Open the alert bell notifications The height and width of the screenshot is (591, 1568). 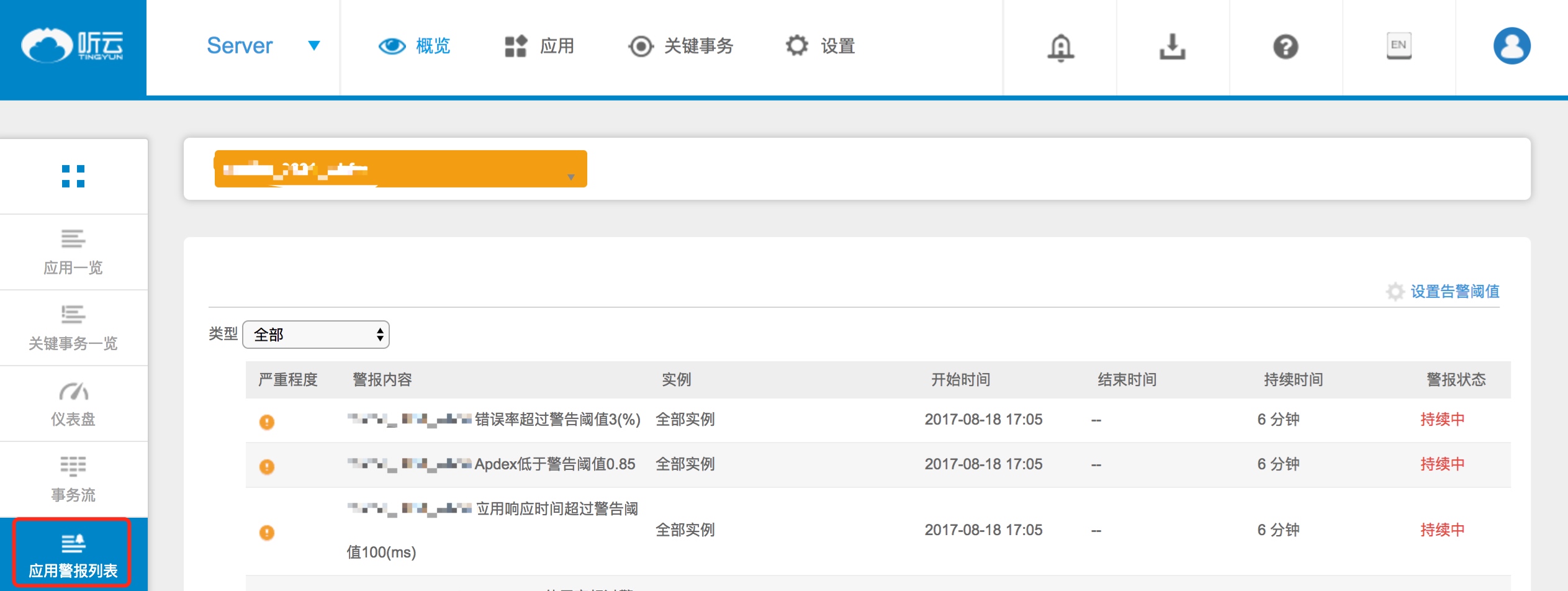1060,47
